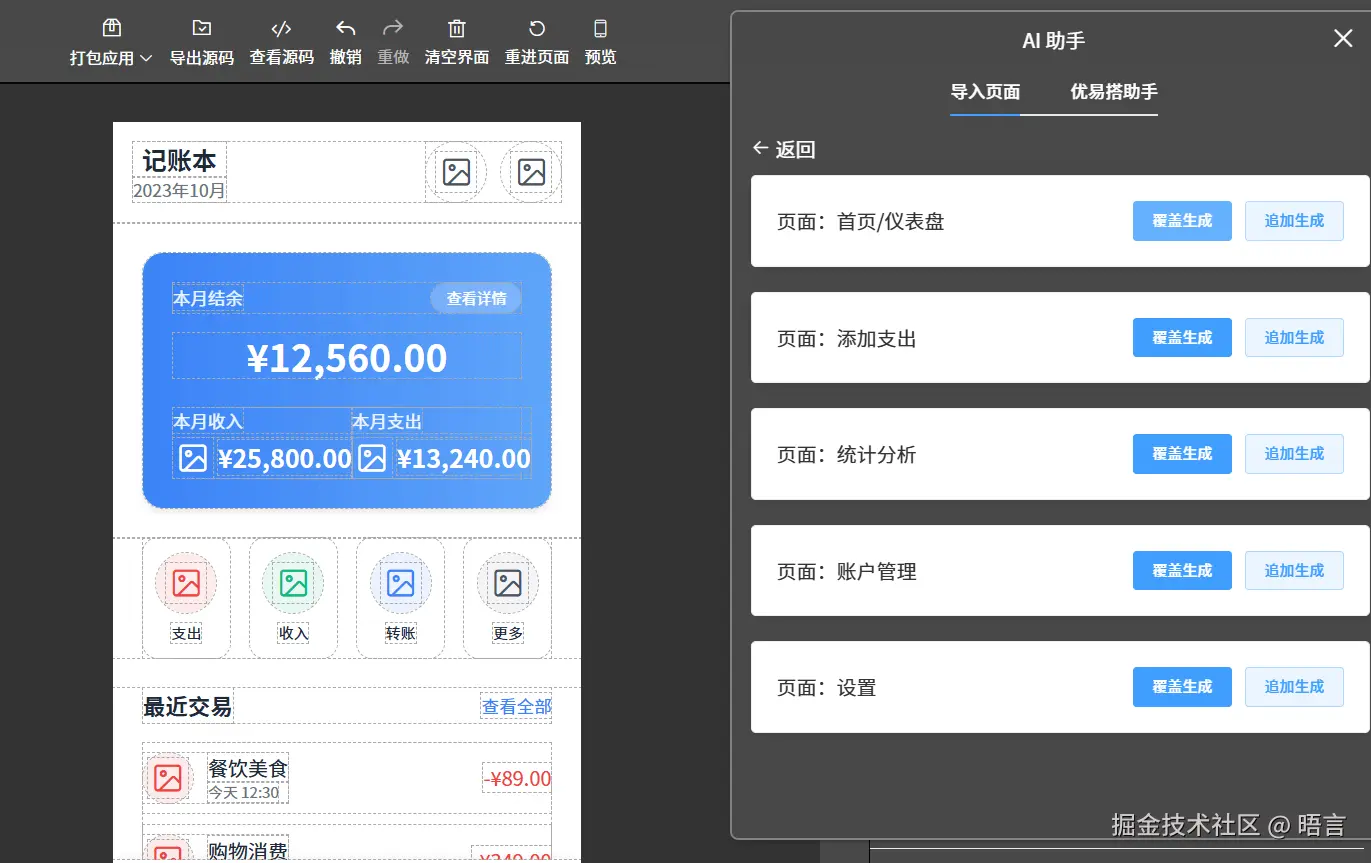Select the 本月收入 label
Screen dimensions: 1371x863
coord(208,422)
